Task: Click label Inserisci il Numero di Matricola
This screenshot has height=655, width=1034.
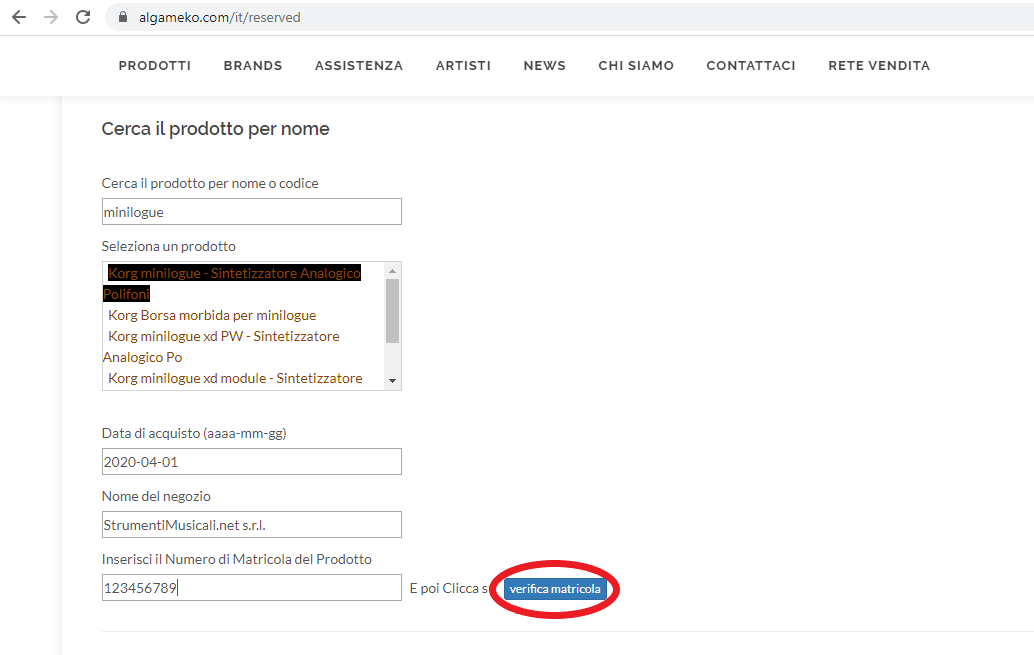Action: point(237,559)
